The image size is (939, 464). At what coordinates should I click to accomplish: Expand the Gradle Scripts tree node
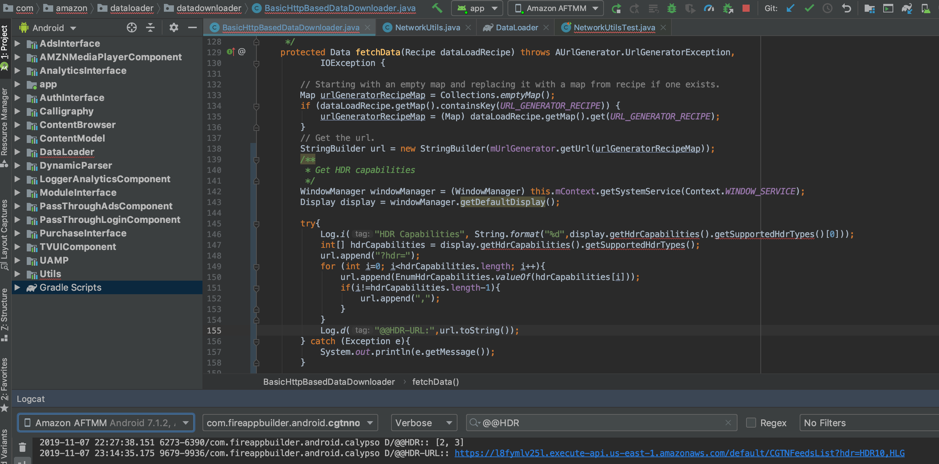(17, 288)
